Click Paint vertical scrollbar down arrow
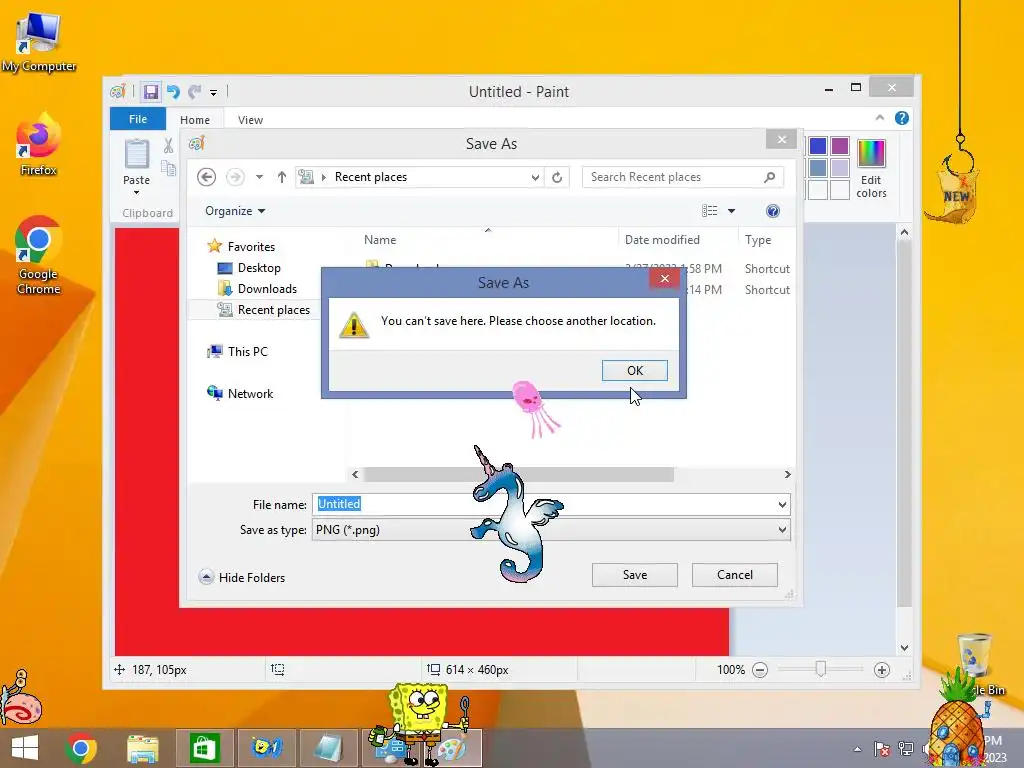 [x=904, y=648]
